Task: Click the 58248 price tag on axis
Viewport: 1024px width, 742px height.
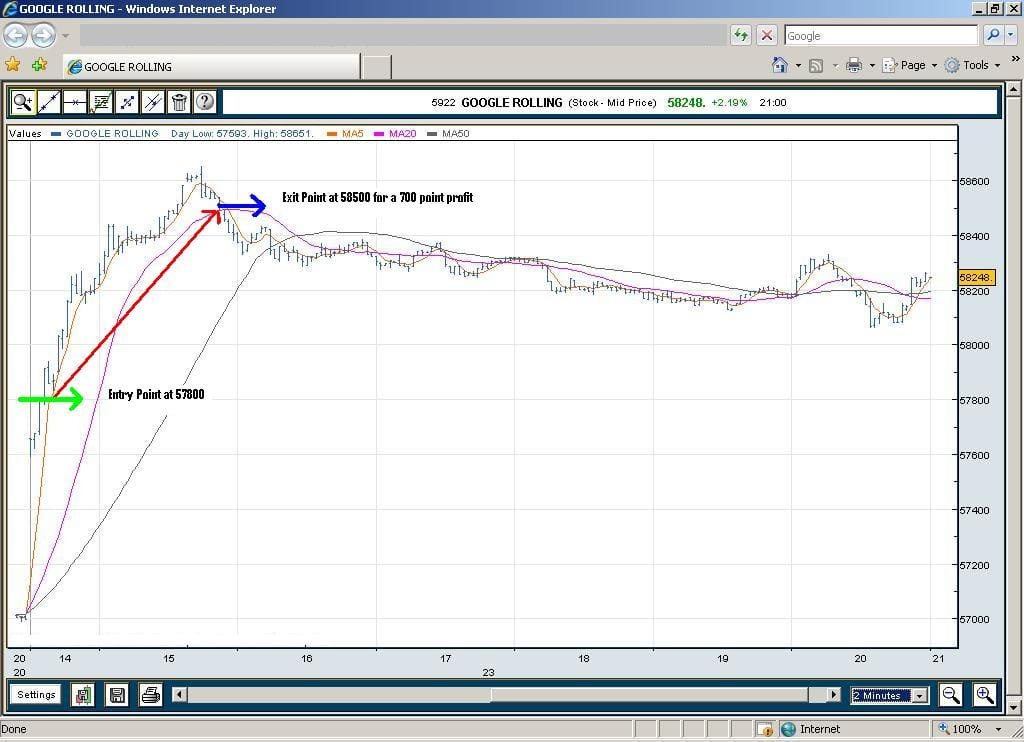Action: (x=976, y=278)
